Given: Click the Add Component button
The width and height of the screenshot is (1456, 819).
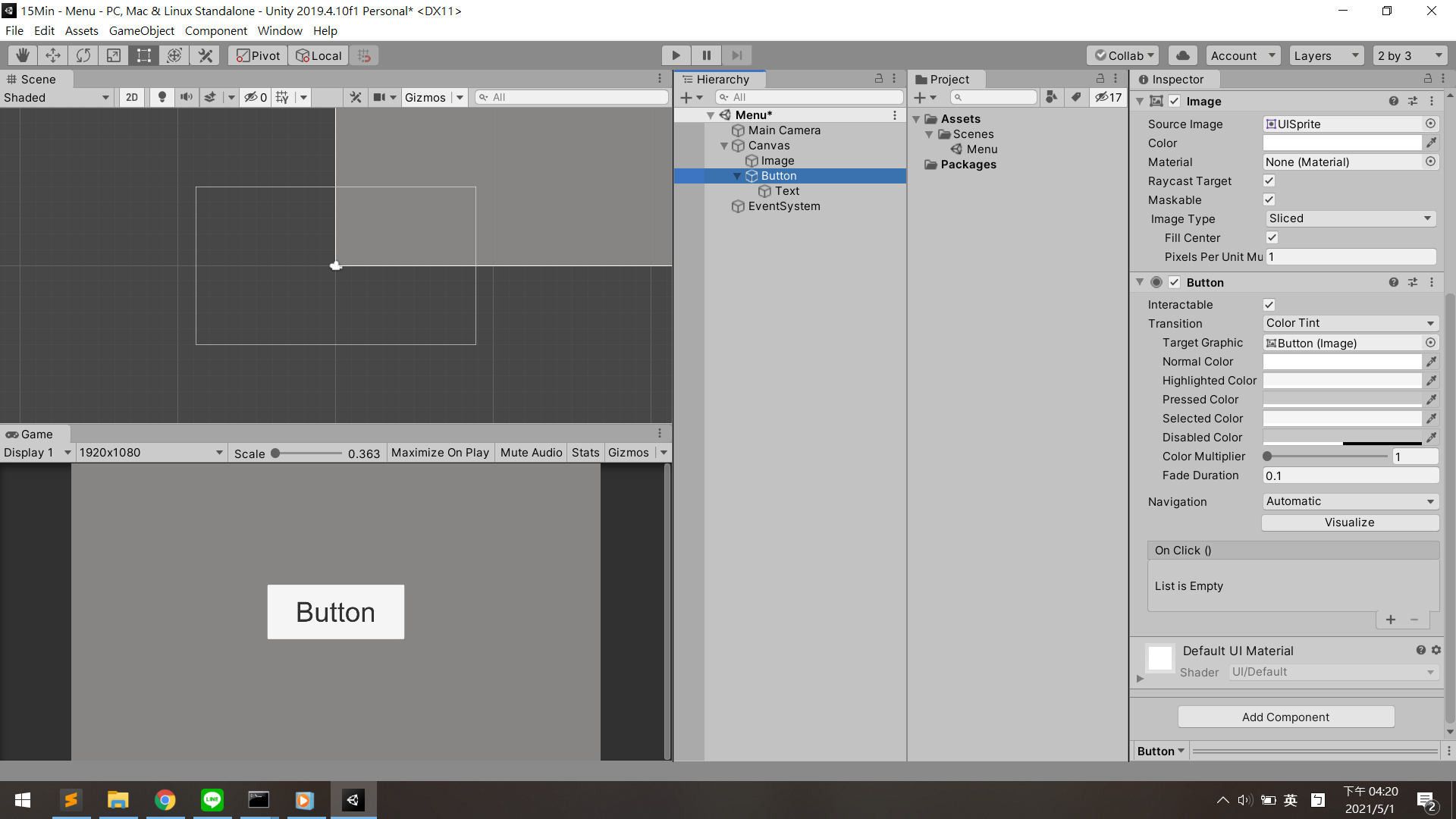Looking at the screenshot, I should pyautogui.click(x=1285, y=717).
